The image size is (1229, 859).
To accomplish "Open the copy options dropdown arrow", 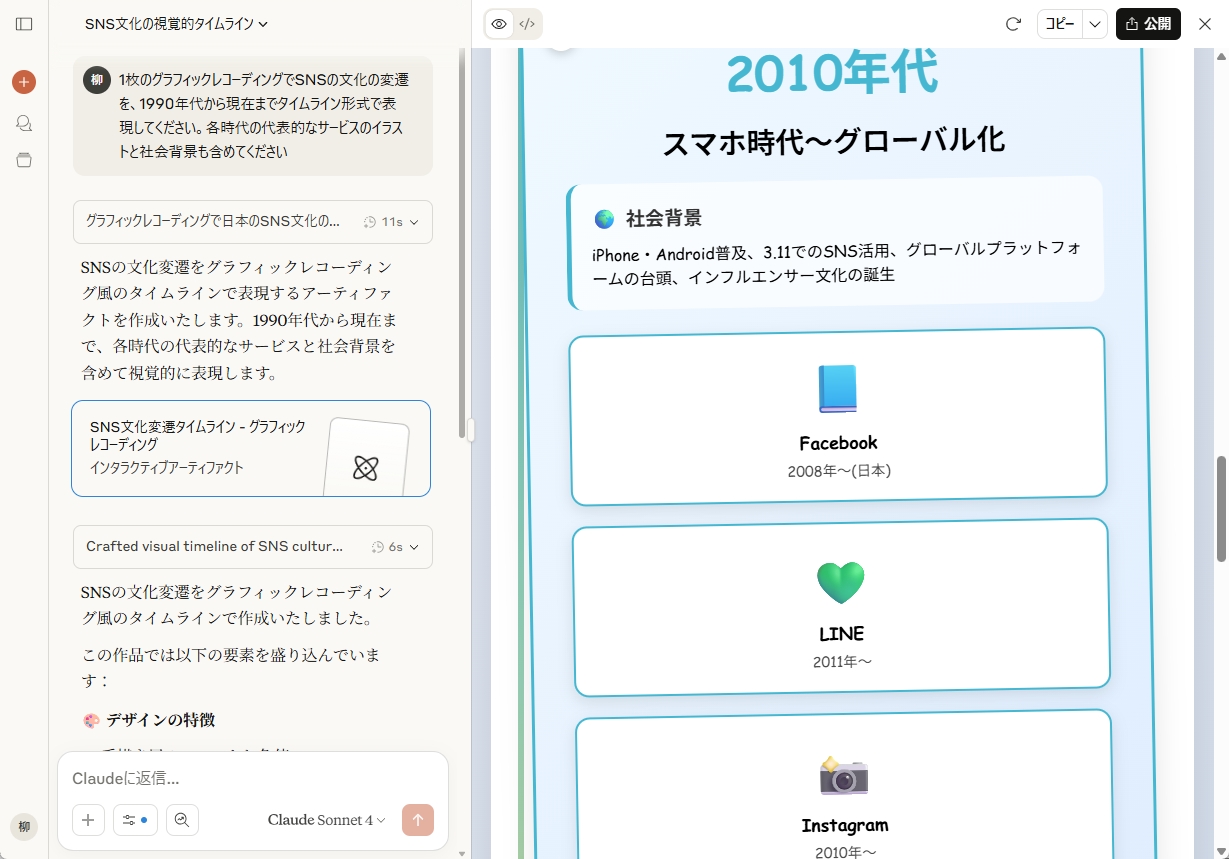I will [1095, 24].
